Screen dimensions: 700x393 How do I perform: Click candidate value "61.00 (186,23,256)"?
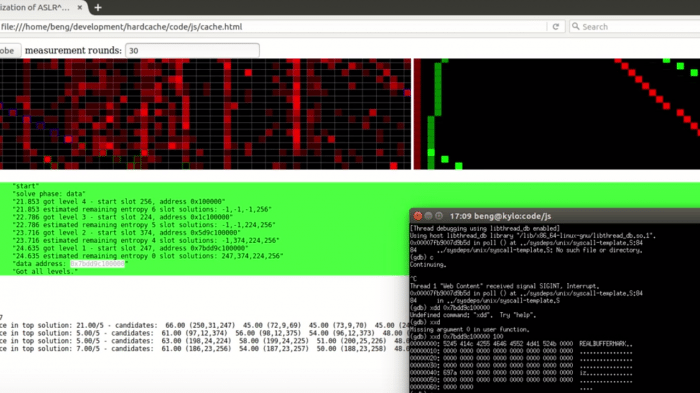[x=196, y=349]
